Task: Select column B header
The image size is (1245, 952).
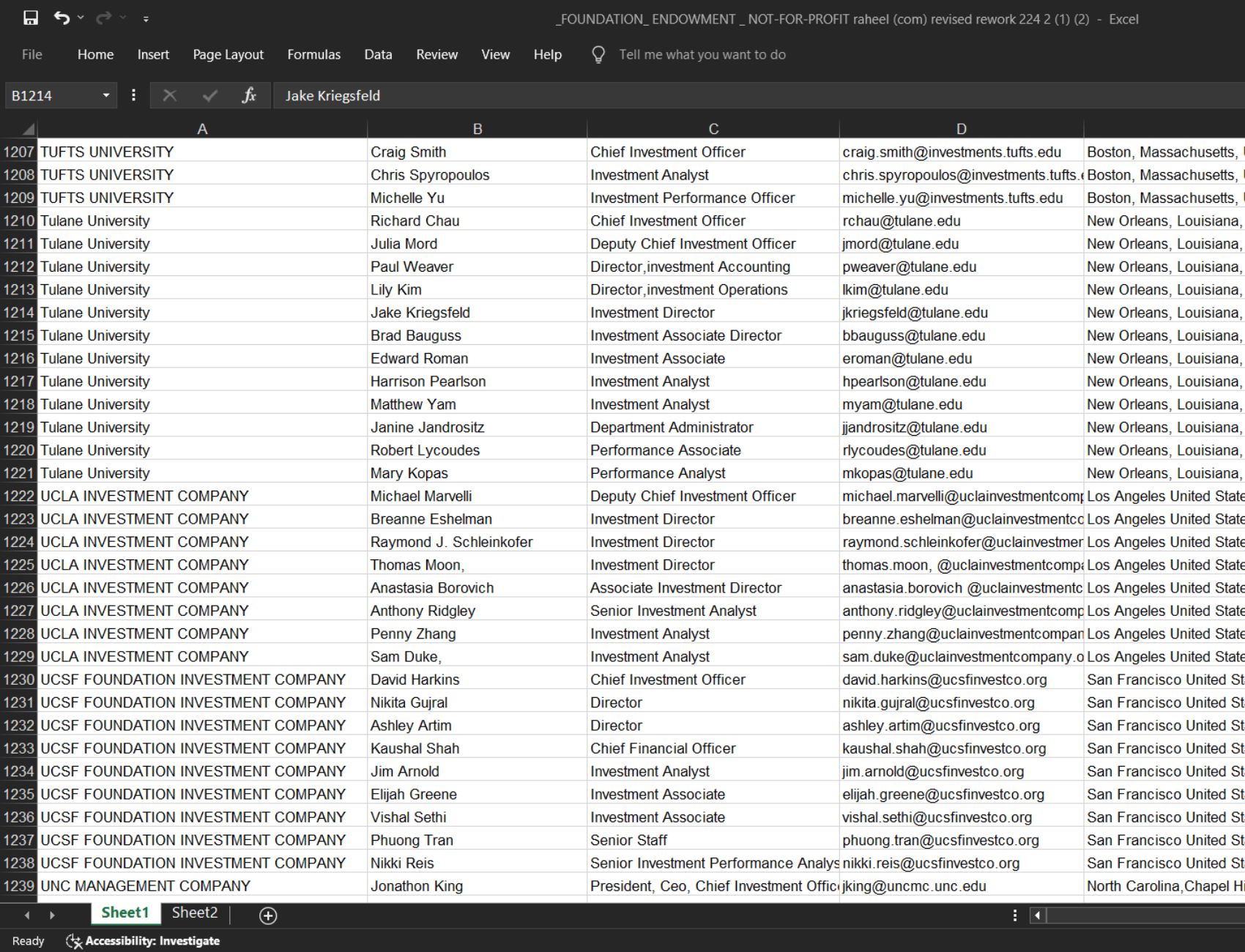Action: click(477, 129)
